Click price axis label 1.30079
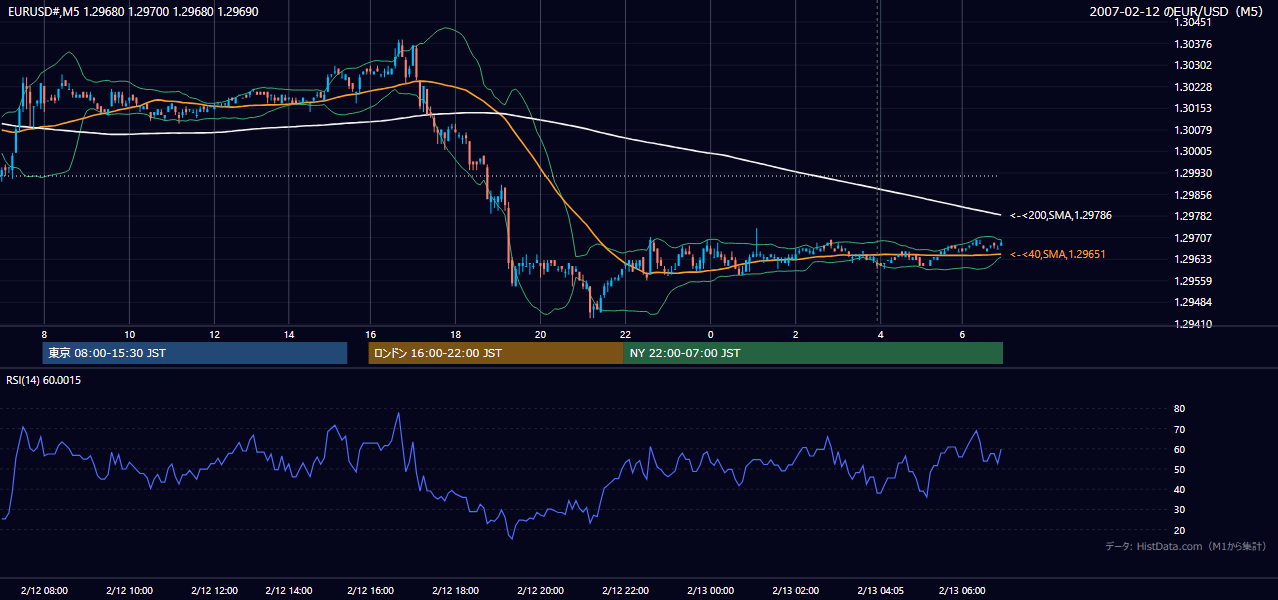1278x600 pixels. (1193, 130)
